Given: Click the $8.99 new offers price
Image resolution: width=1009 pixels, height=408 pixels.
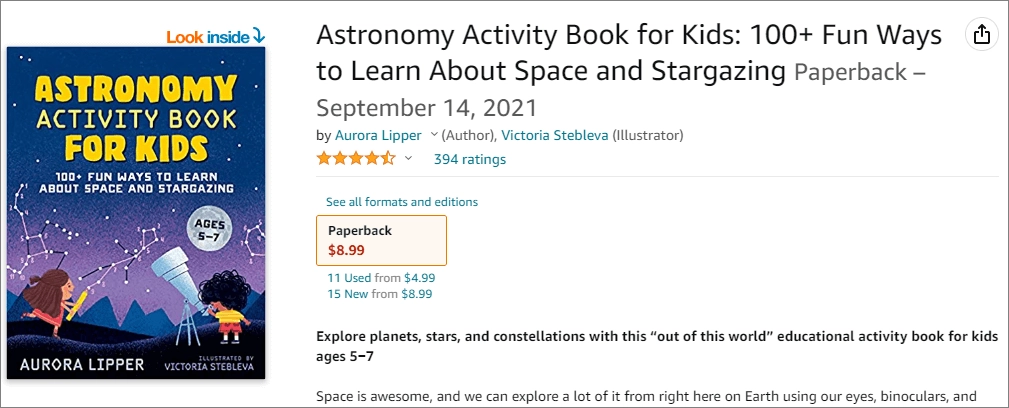Looking at the screenshot, I should (416, 294).
